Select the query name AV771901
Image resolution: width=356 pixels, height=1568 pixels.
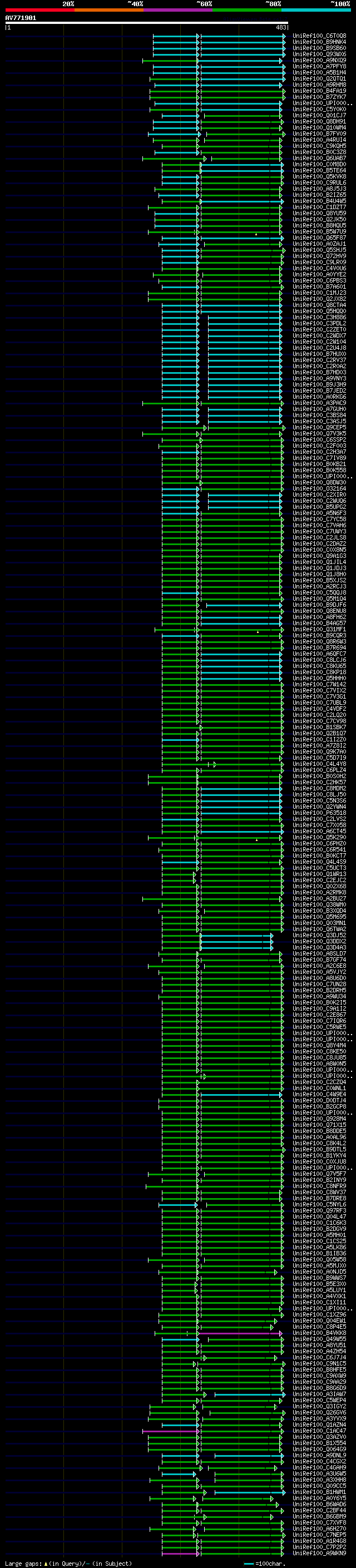pyautogui.click(x=21, y=18)
